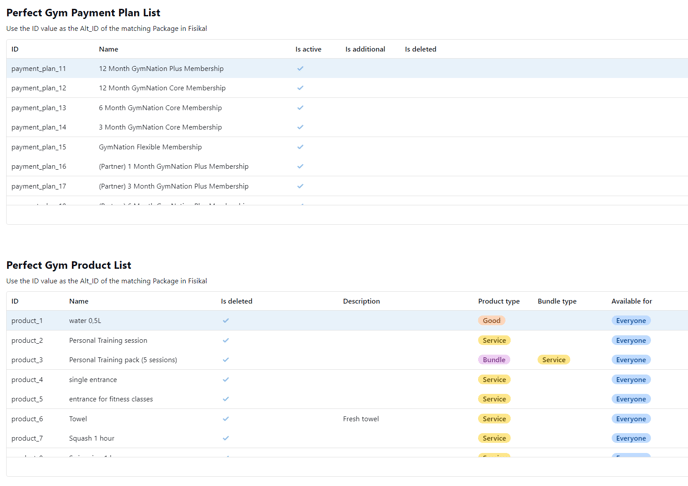The width and height of the screenshot is (688, 486).
Task: Click Everyone tag for single entrance
Action: (x=631, y=379)
